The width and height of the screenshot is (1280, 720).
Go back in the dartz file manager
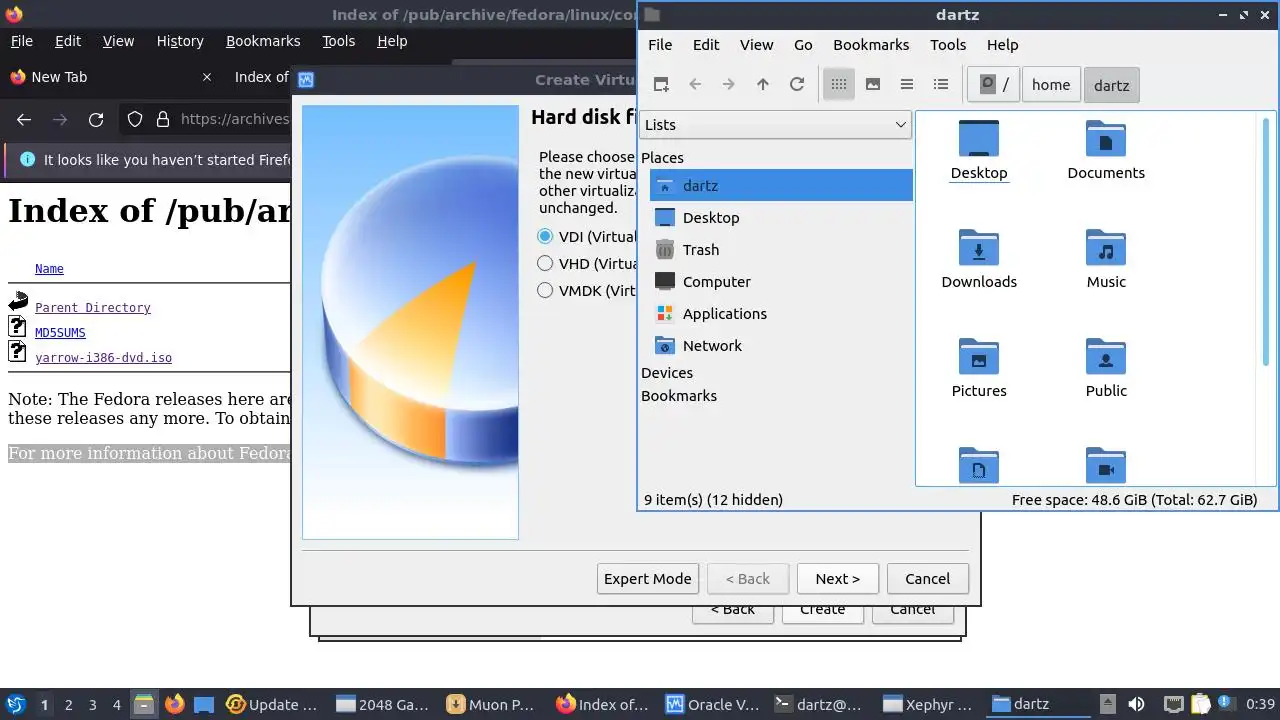point(695,85)
